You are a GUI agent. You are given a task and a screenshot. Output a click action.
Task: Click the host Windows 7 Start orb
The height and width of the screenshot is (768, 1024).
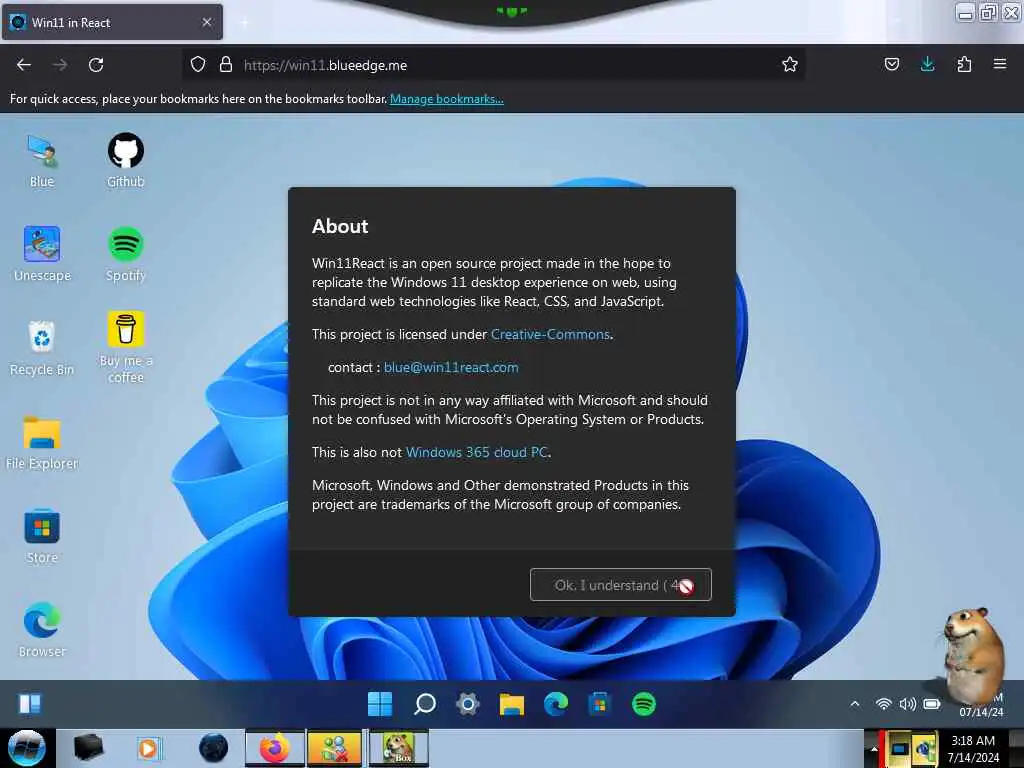(26, 748)
